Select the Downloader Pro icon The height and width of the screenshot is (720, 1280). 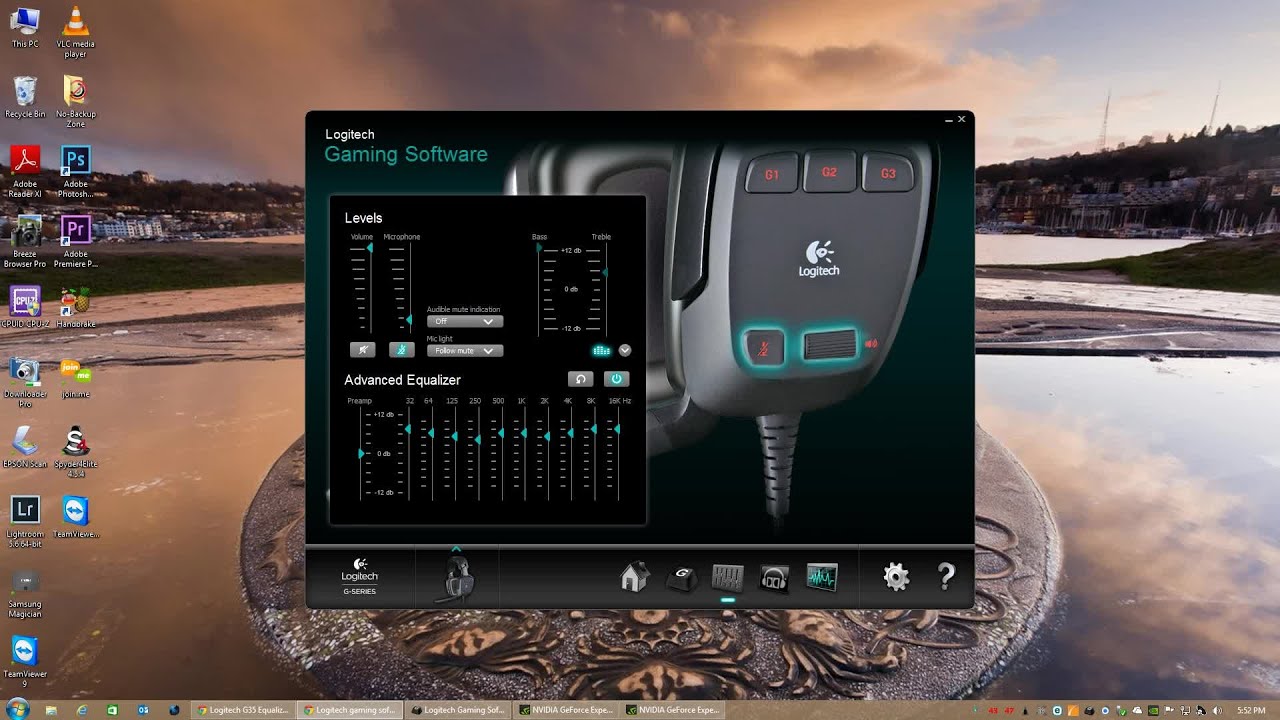coord(25,381)
